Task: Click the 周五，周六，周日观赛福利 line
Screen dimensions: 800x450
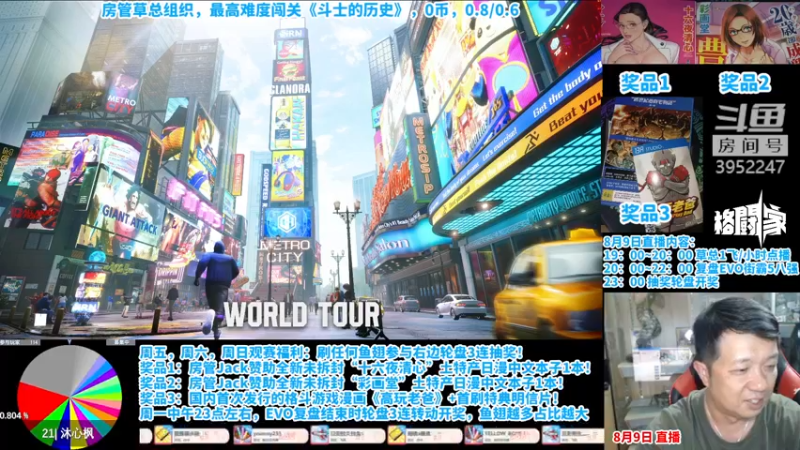Action: (x=331, y=352)
